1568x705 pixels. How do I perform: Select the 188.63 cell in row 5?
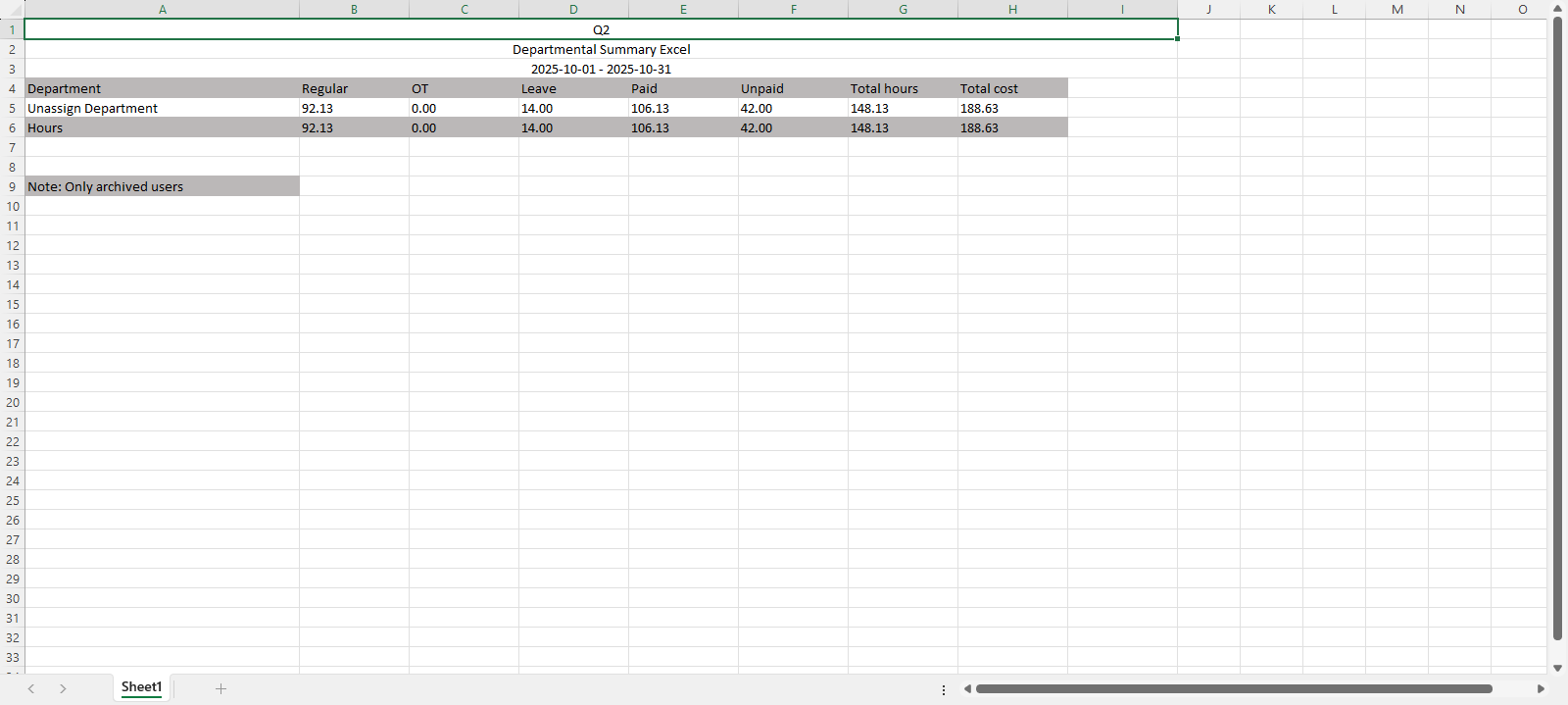click(1012, 108)
